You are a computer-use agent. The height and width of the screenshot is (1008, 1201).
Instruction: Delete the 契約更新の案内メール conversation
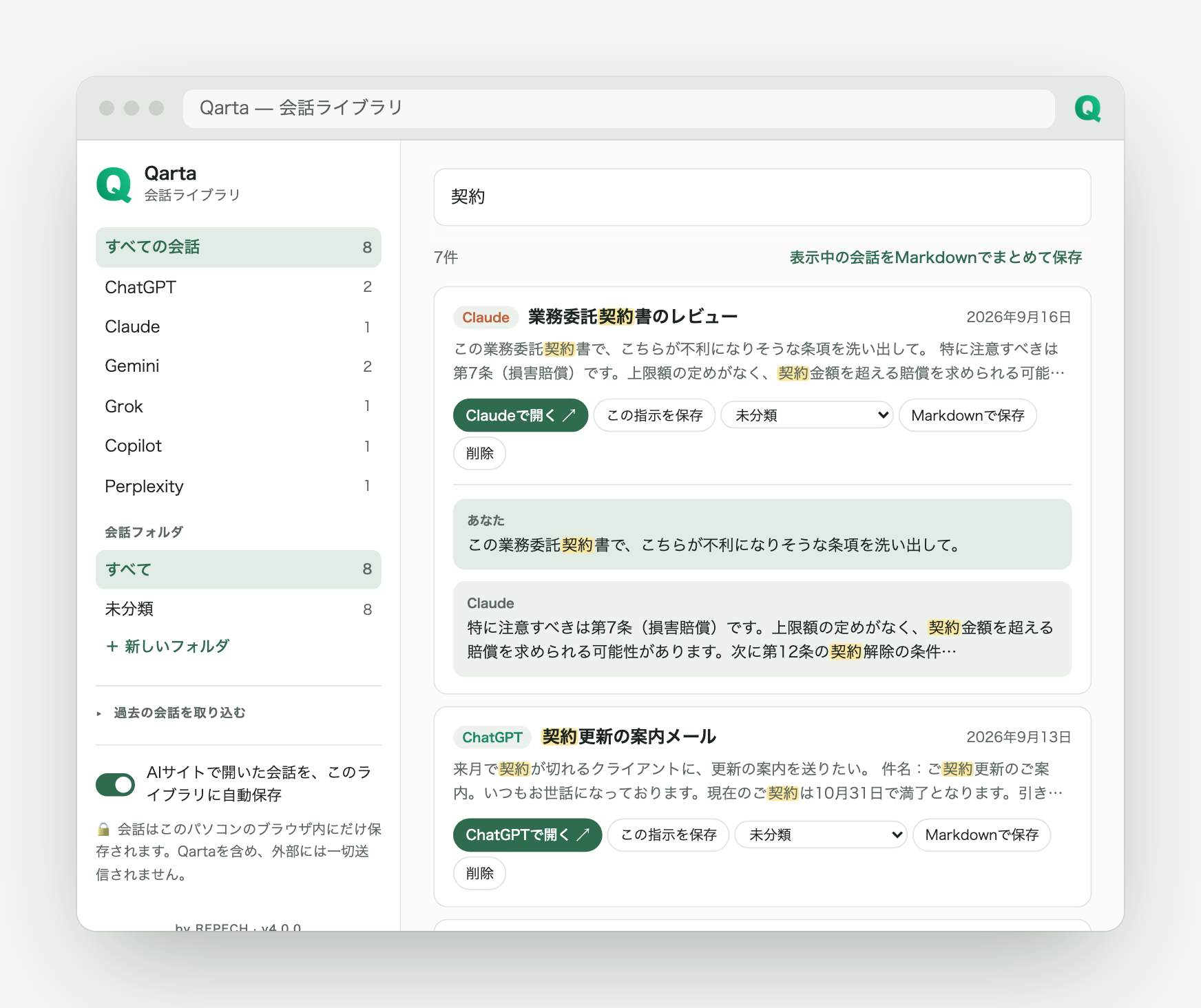[479, 873]
